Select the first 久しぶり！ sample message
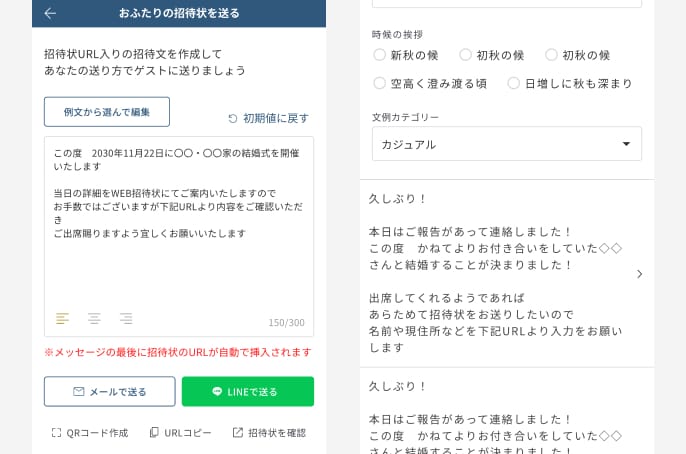Screen dimensions: 686x454 [x=495, y=273]
